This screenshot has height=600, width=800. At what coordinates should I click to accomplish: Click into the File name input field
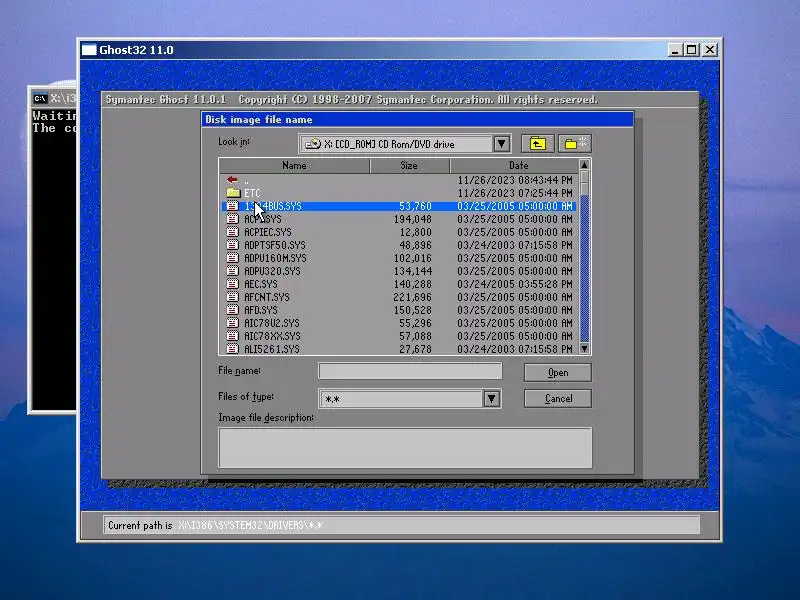click(410, 371)
